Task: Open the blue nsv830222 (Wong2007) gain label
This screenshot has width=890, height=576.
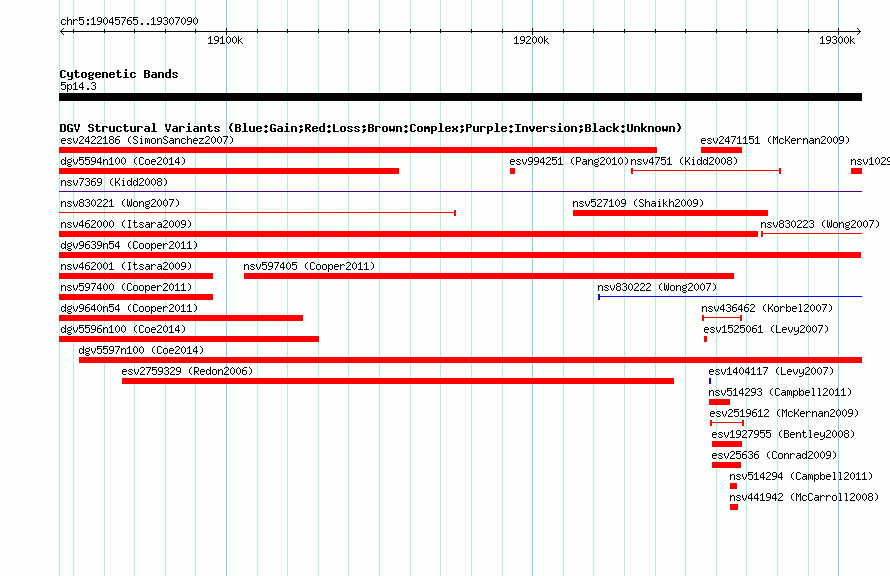Action: 657,287
